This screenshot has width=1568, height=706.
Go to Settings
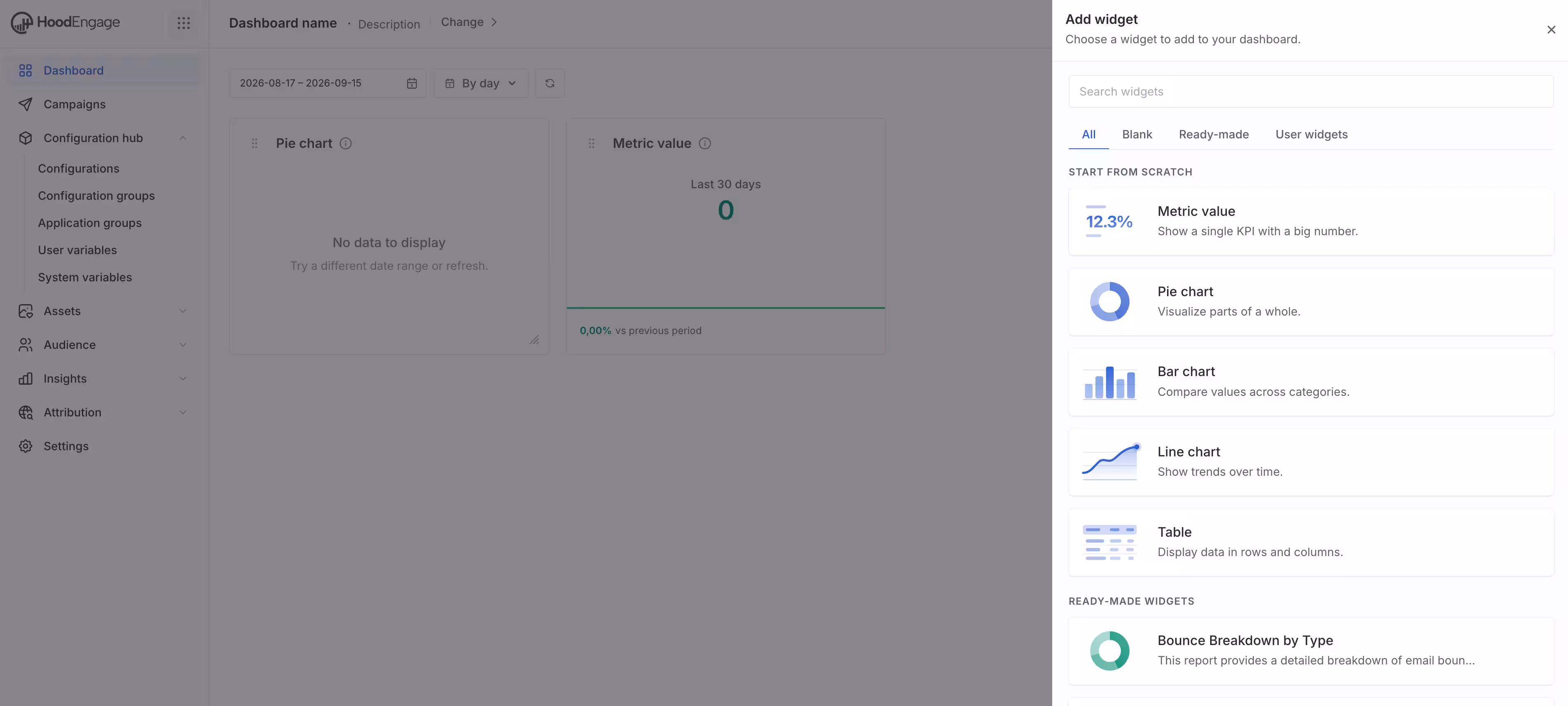103,446
